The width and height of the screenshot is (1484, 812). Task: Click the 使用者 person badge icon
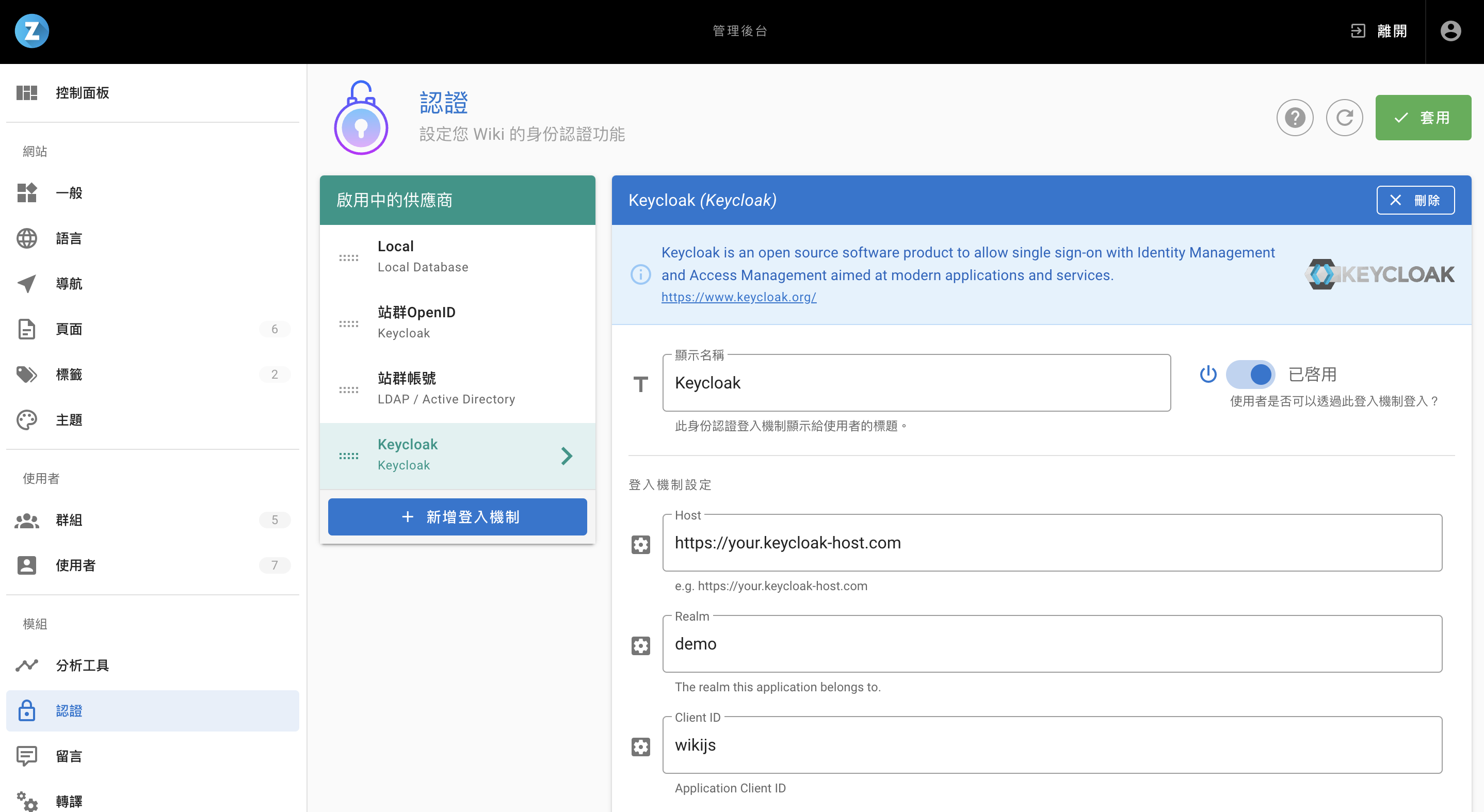26,565
